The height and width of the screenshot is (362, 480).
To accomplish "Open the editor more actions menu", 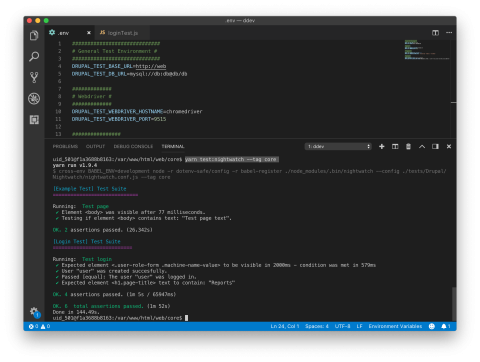I will (x=449, y=33).
